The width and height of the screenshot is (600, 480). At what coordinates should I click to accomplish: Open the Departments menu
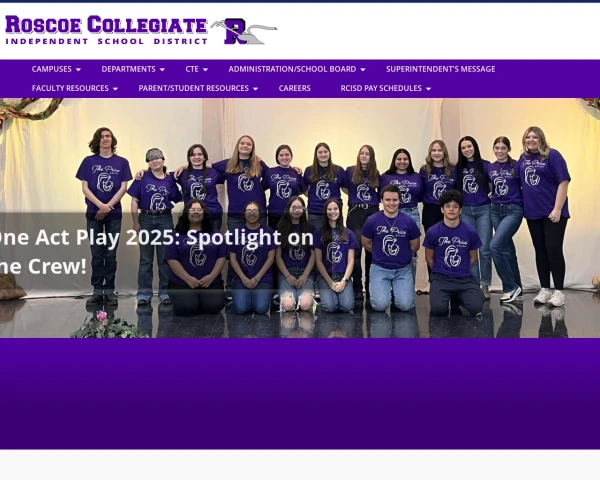129,69
